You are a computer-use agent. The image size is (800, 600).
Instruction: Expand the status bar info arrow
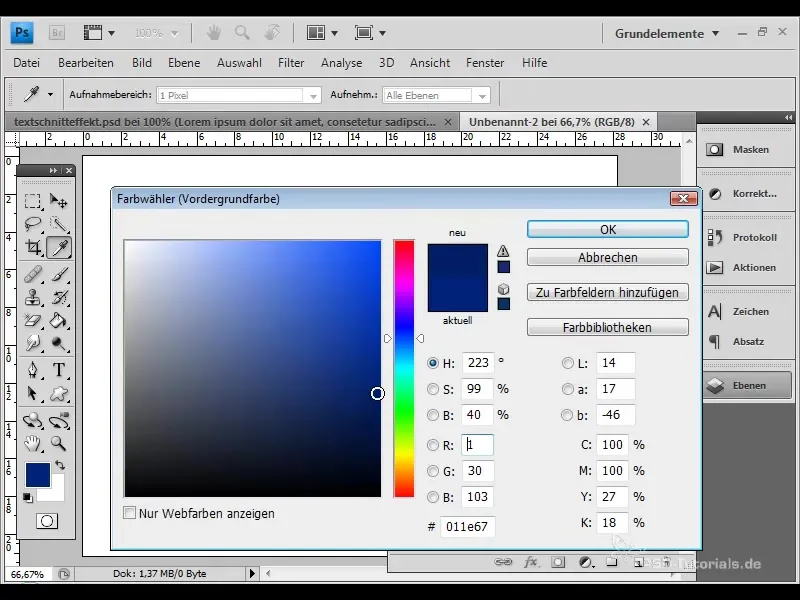252,573
